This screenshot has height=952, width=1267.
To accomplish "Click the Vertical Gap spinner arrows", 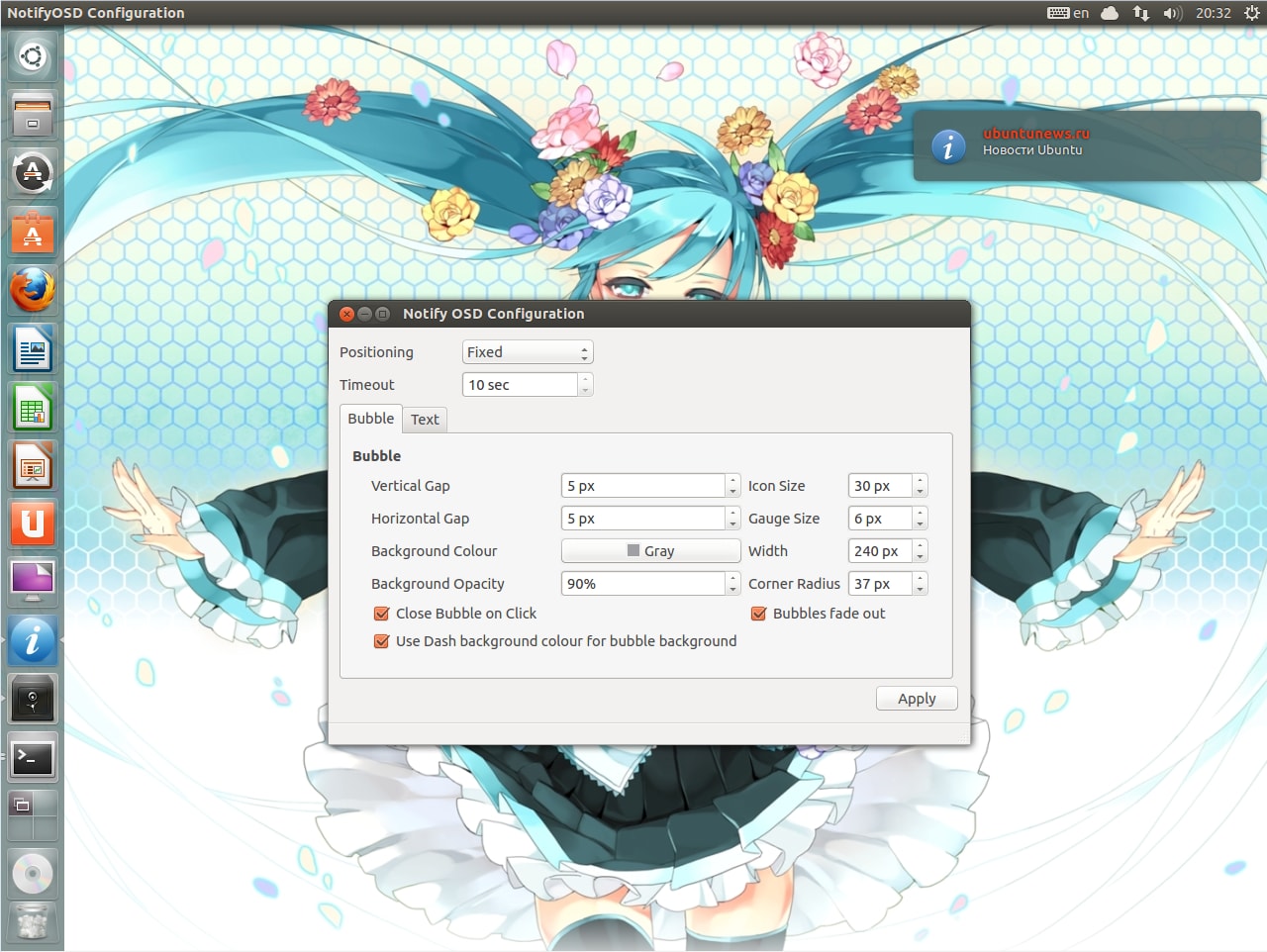I will (732, 486).
